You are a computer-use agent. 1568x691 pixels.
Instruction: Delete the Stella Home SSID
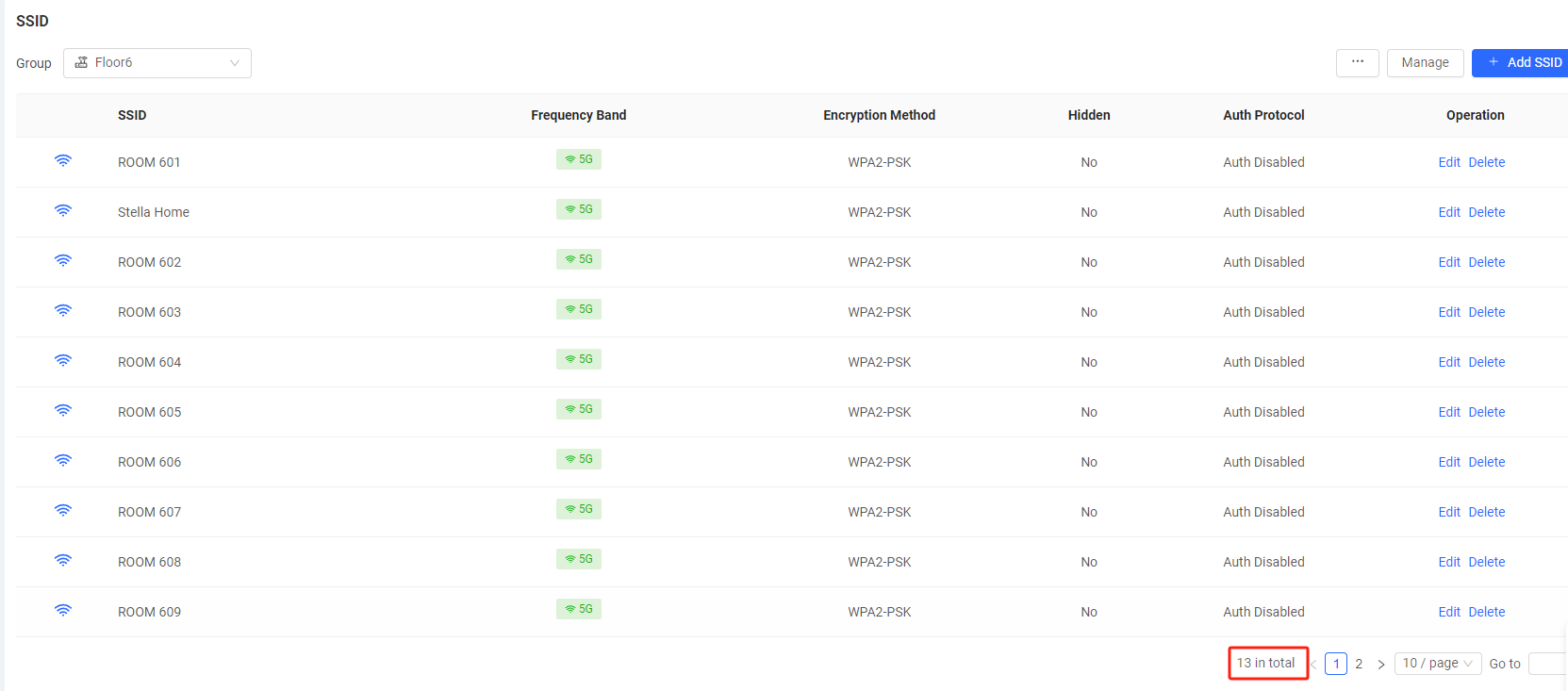coord(1486,212)
